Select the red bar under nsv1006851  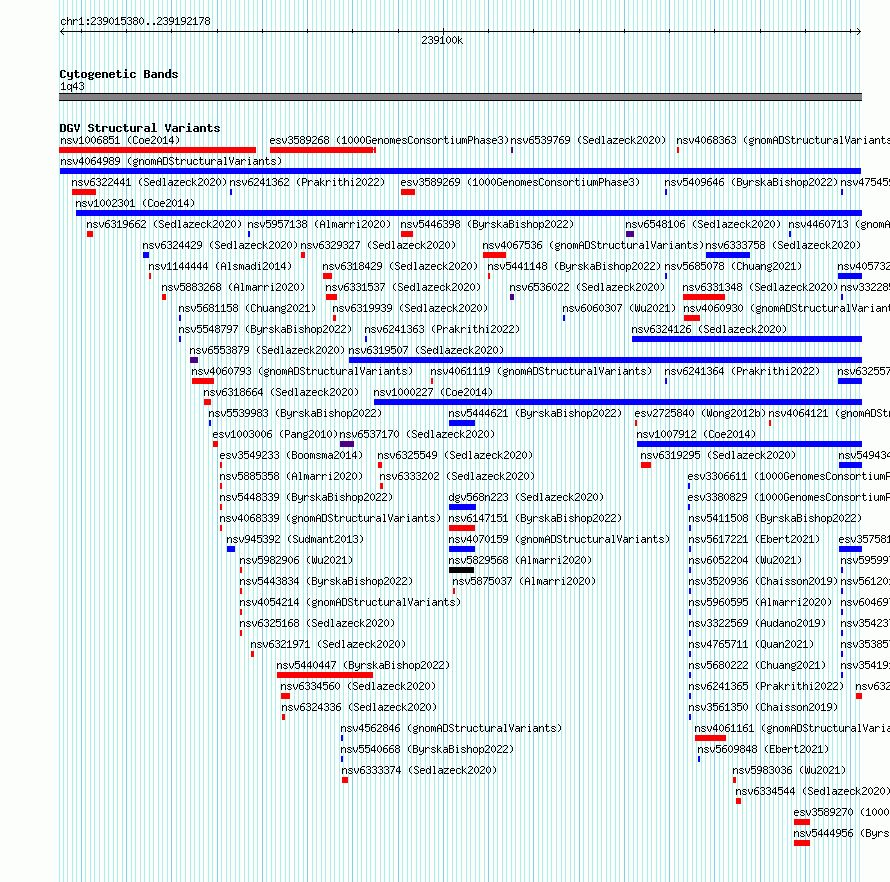pos(157,150)
